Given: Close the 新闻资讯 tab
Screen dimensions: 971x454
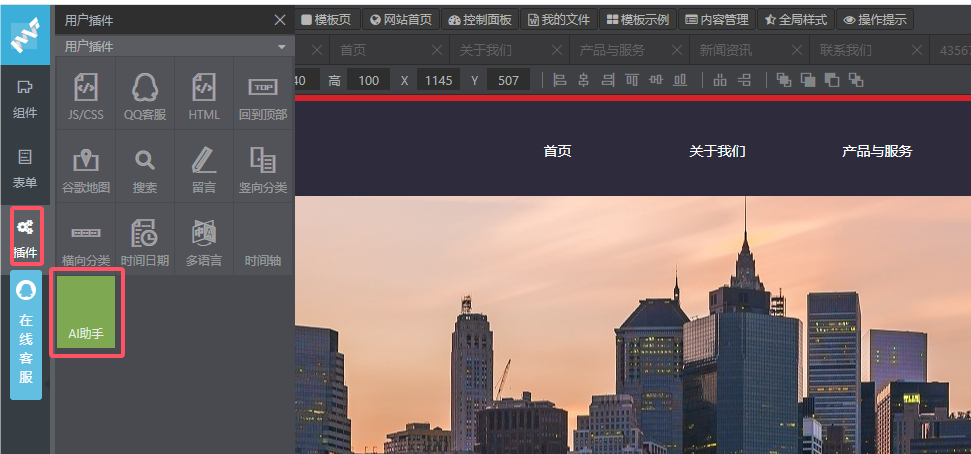Looking at the screenshot, I should pyautogui.click(x=797, y=50).
